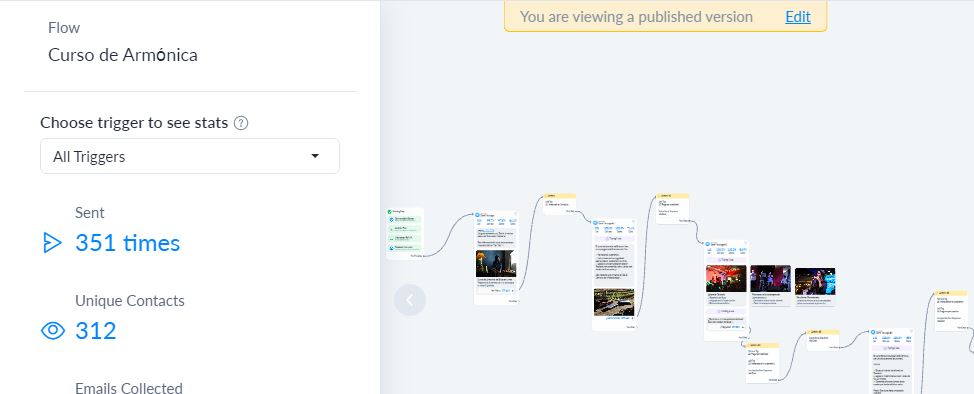Click the 351 times sent statistic
Viewport: 974px width, 394px height.
point(127,243)
